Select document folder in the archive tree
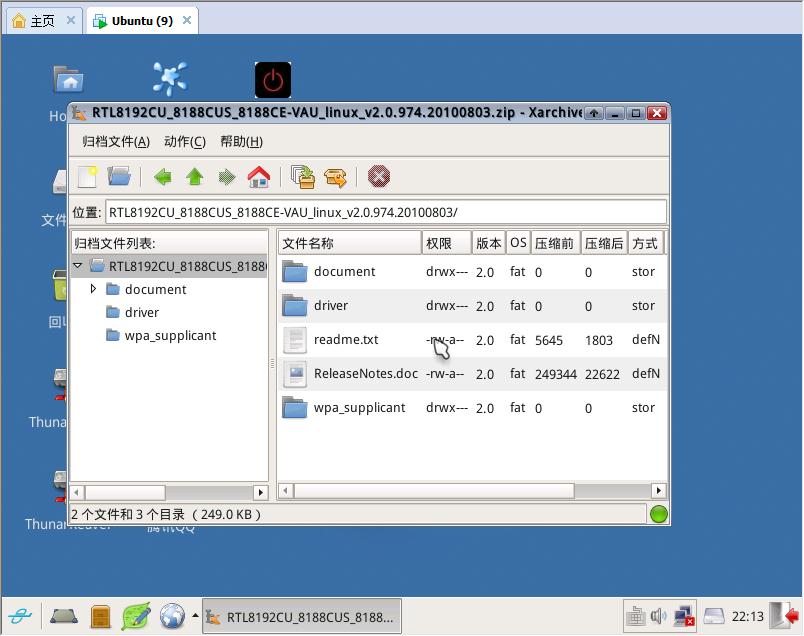Image resolution: width=804 pixels, height=636 pixels. pos(155,289)
